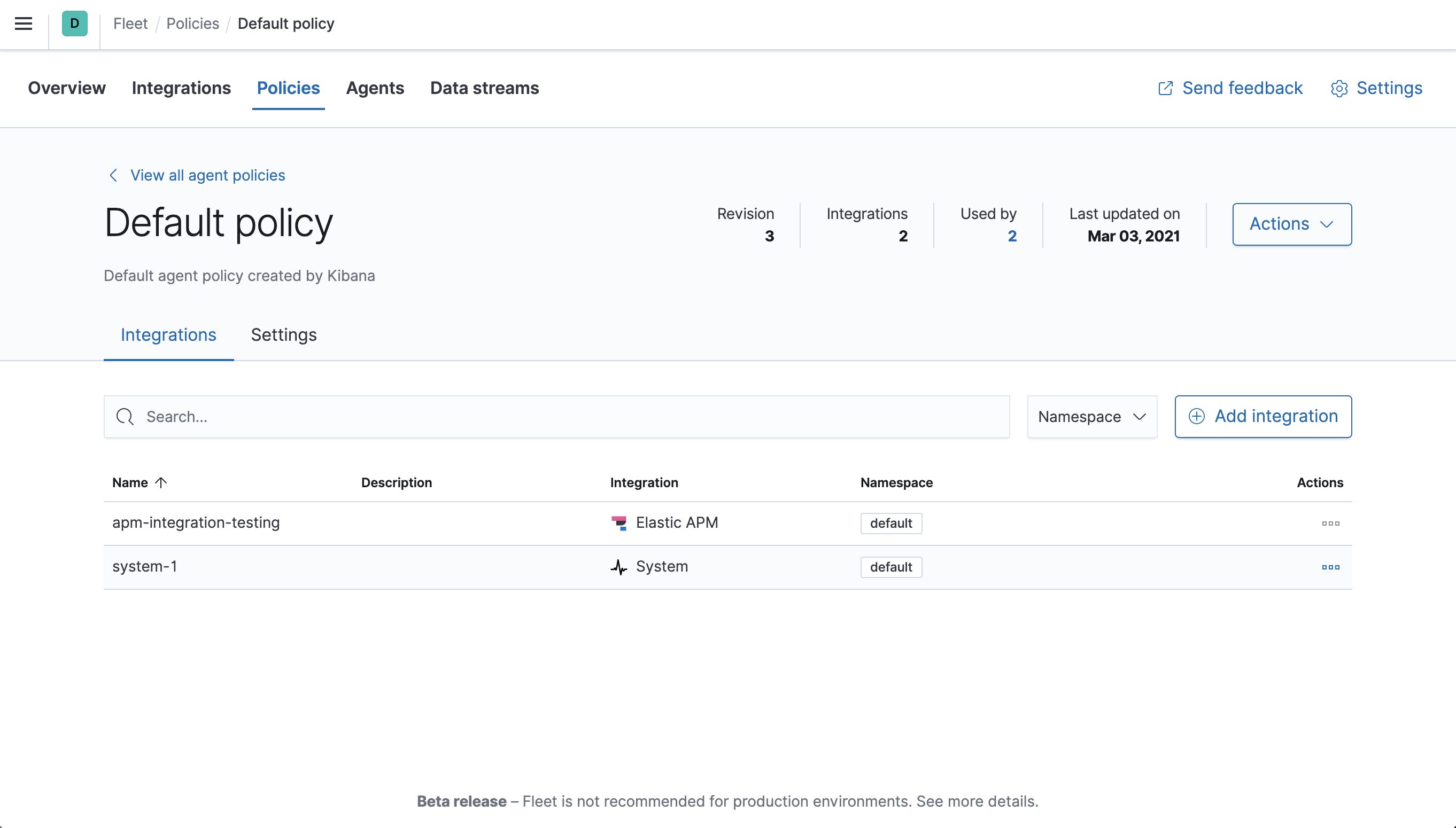Open the Settings tab of Default policy
This screenshot has height=828, width=1456.
pyautogui.click(x=283, y=335)
